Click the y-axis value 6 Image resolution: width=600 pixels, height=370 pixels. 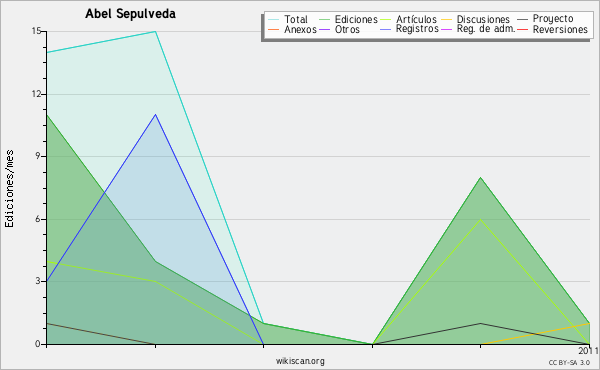[x=38, y=219]
